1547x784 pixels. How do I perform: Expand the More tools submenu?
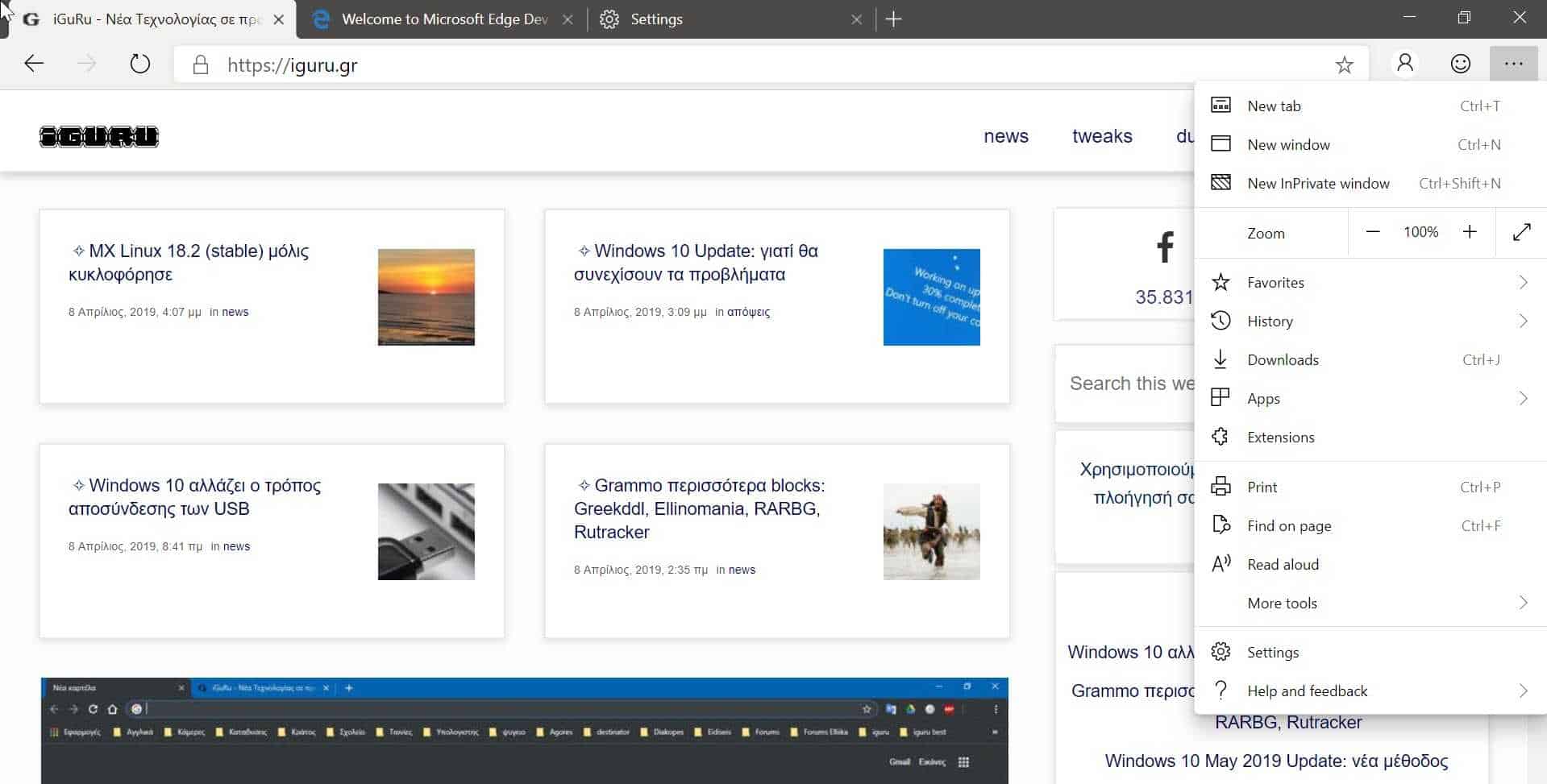click(x=1370, y=603)
